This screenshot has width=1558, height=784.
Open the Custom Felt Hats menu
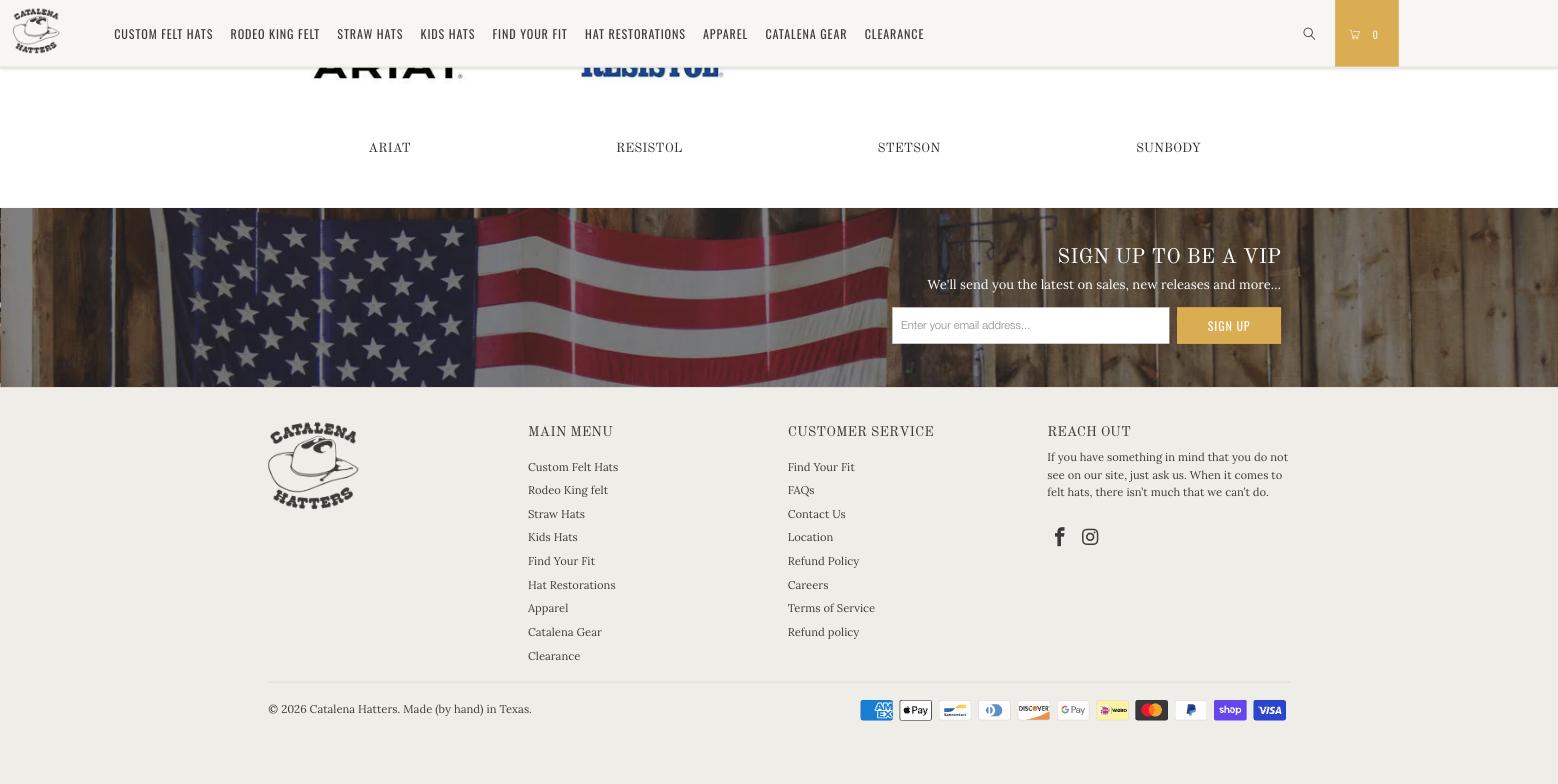click(163, 34)
